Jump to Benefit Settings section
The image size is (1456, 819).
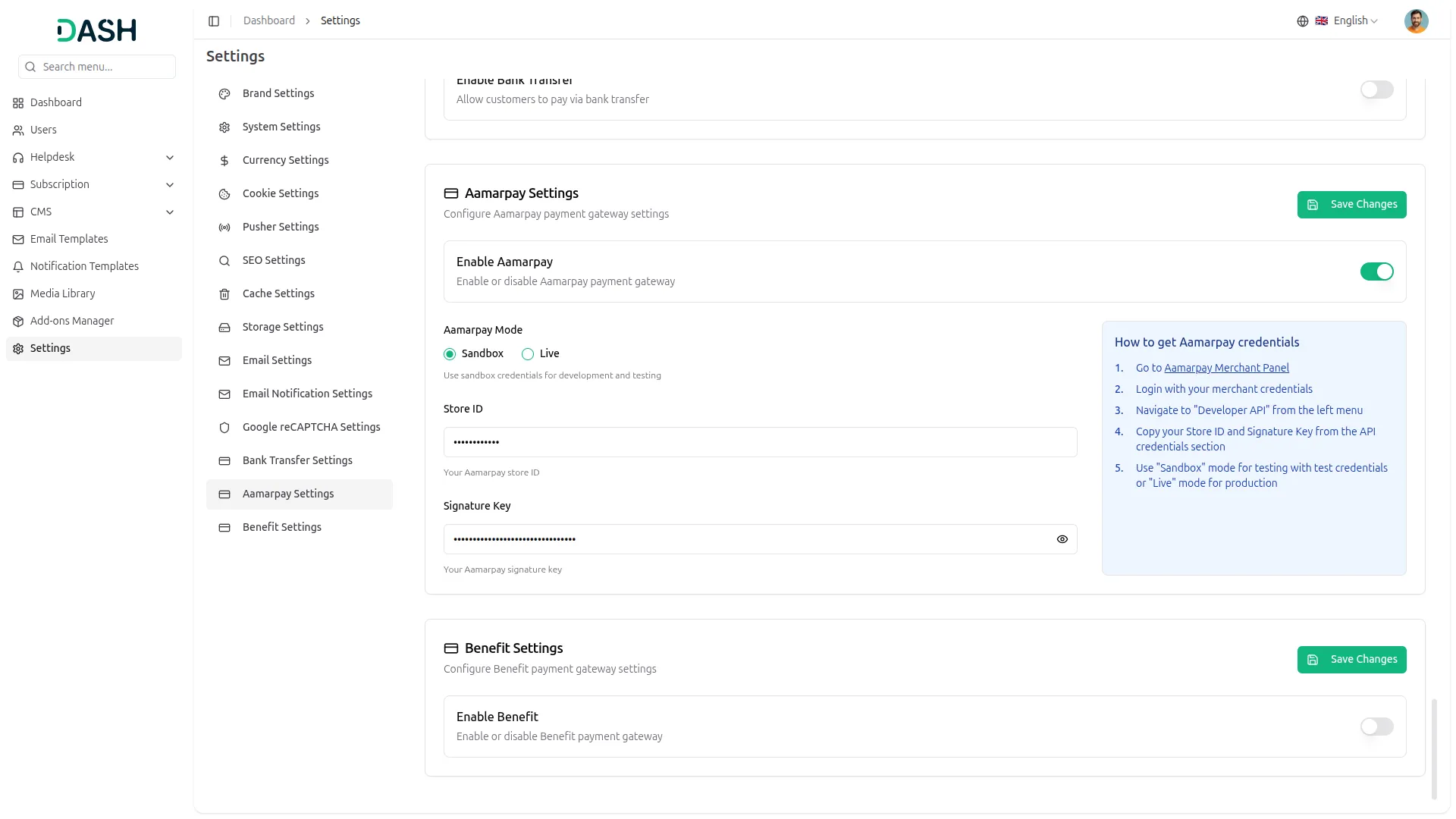click(x=300, y=528)
